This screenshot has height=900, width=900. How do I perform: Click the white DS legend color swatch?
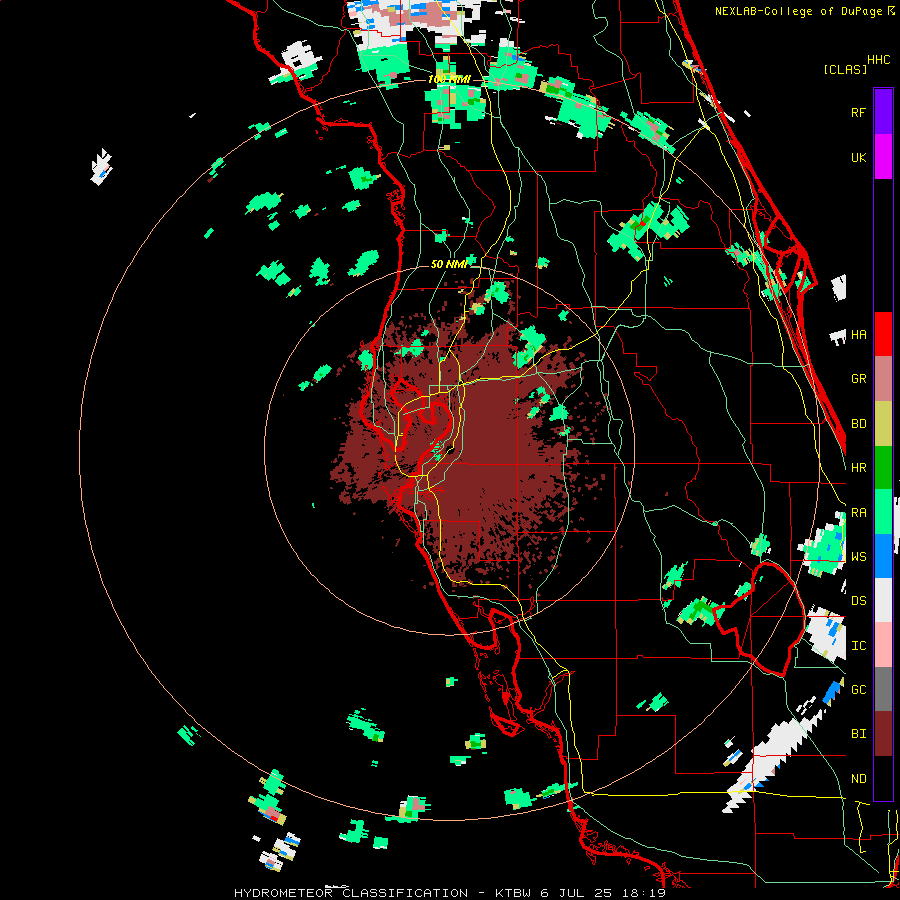tap(883, 600)
